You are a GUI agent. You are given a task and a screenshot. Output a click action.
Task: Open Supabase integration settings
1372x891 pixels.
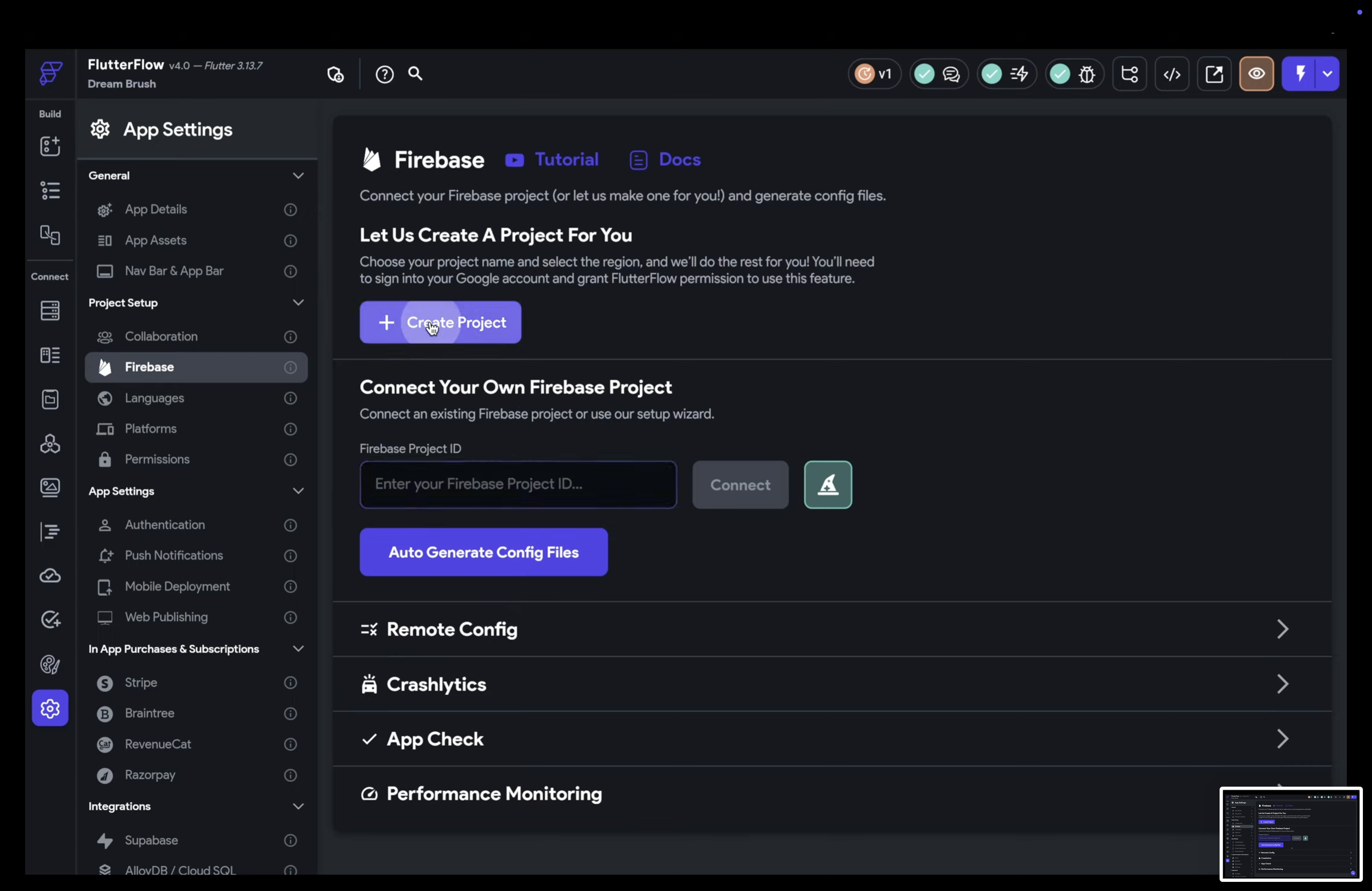click(x=196, y=840)
